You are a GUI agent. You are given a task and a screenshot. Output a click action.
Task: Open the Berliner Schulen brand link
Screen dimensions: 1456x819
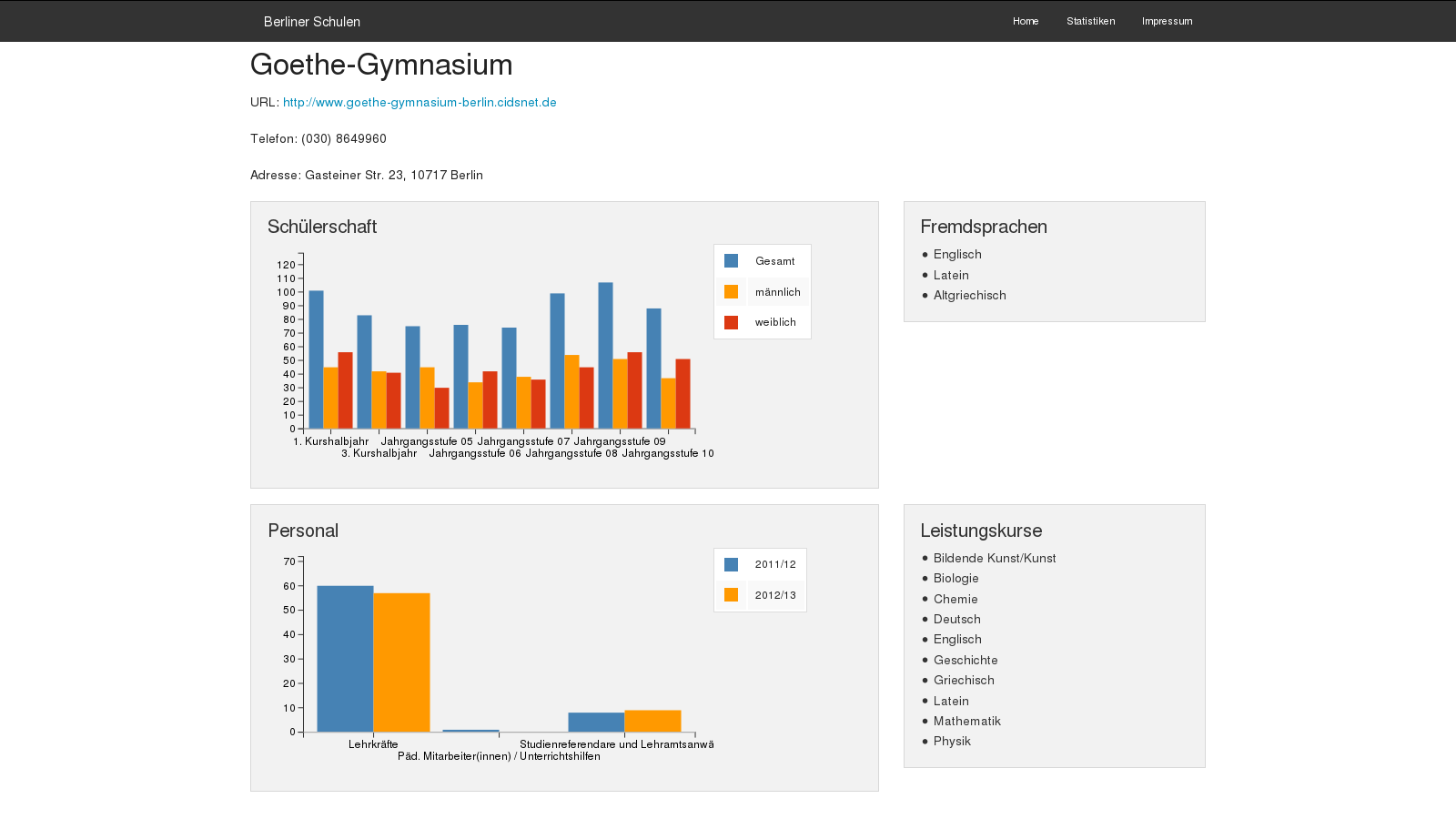pyautogui.click(x=312, y=21)
